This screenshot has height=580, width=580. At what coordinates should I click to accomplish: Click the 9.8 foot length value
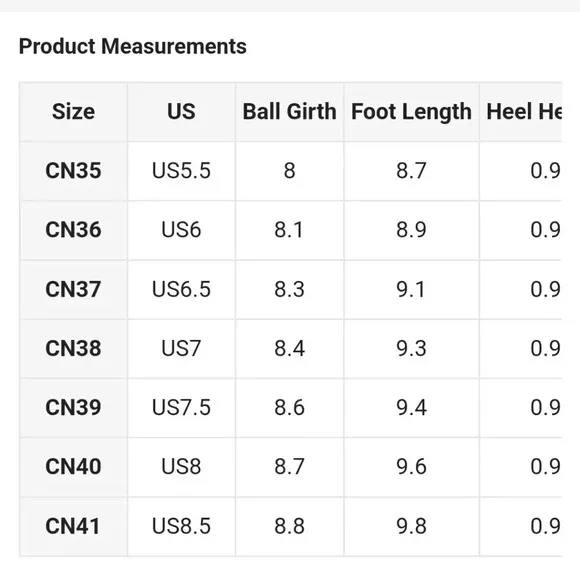click(411, 526)
